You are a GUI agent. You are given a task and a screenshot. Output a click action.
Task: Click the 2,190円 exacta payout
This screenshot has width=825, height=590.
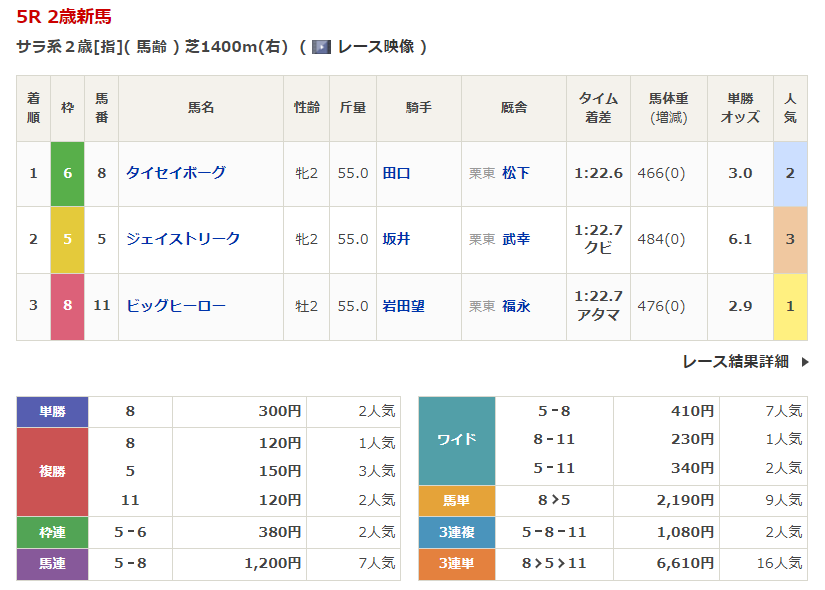(x=685, y=500)
